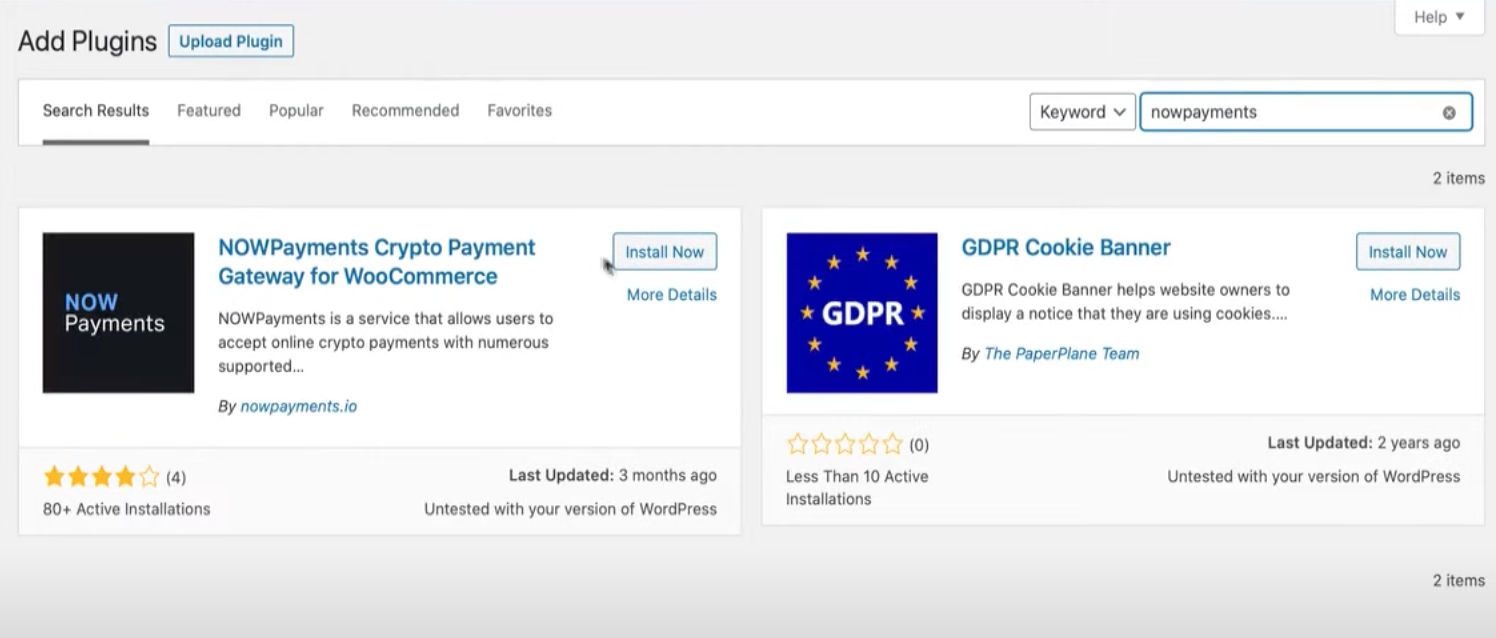
Task: Click the GDPR Cookie Banner logo thumbnail
Action: [x=862, y=313]
